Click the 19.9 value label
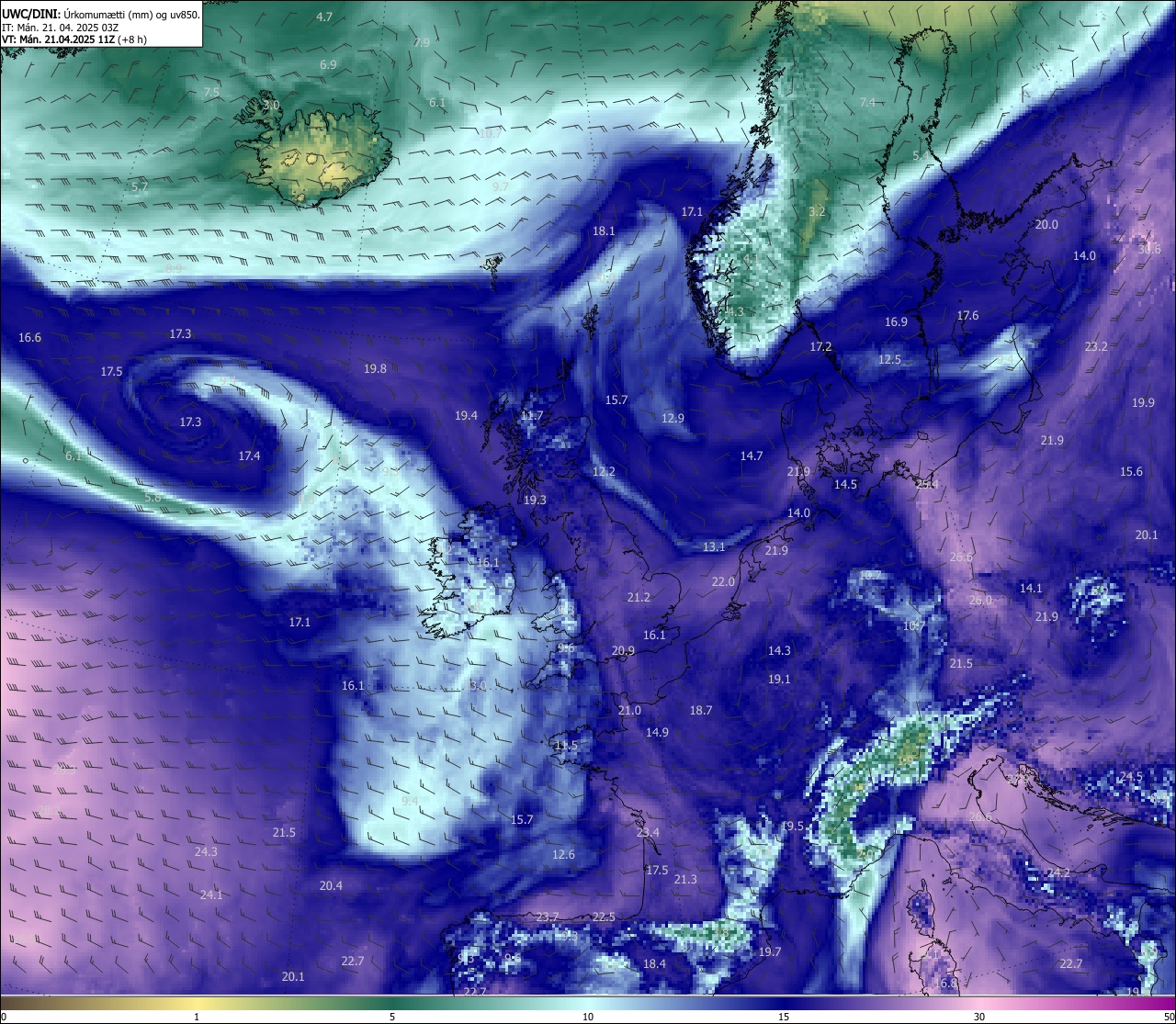This screenshot has width=1176, height=1024. coord(1143,403)
